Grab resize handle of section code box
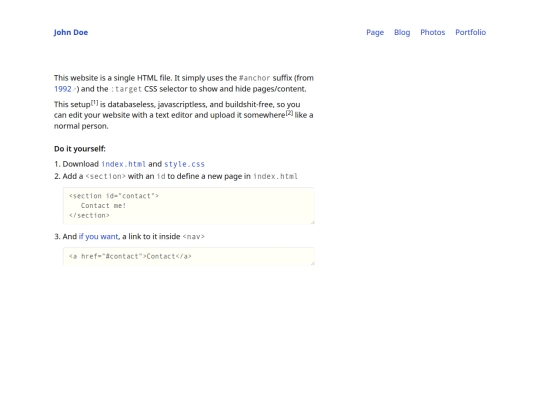This screenshot has height=405, width=540. [312, 222]
